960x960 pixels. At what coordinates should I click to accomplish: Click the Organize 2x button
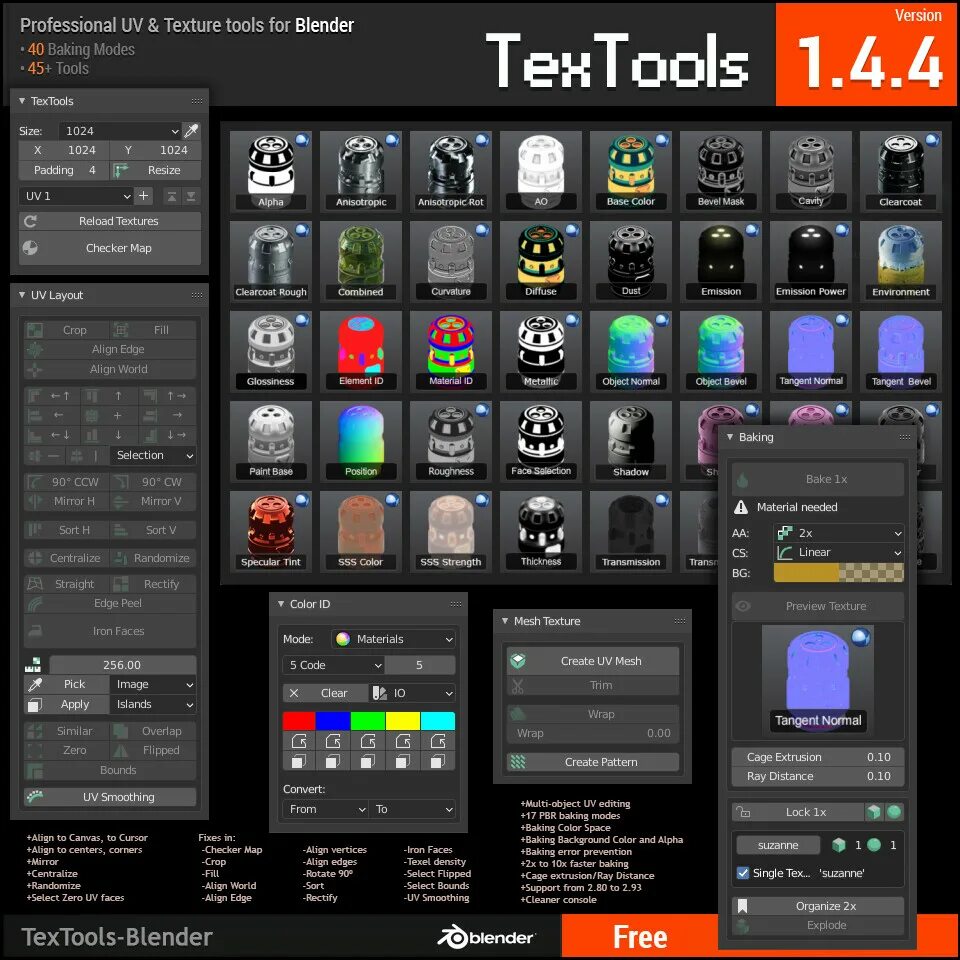pos(818,906)
